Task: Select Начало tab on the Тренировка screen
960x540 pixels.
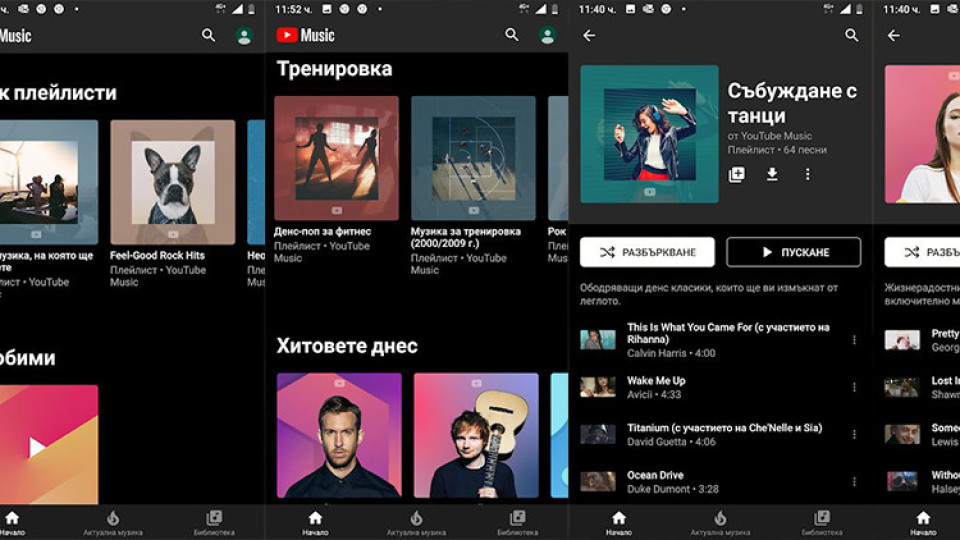Action: [x=315, y=523]
